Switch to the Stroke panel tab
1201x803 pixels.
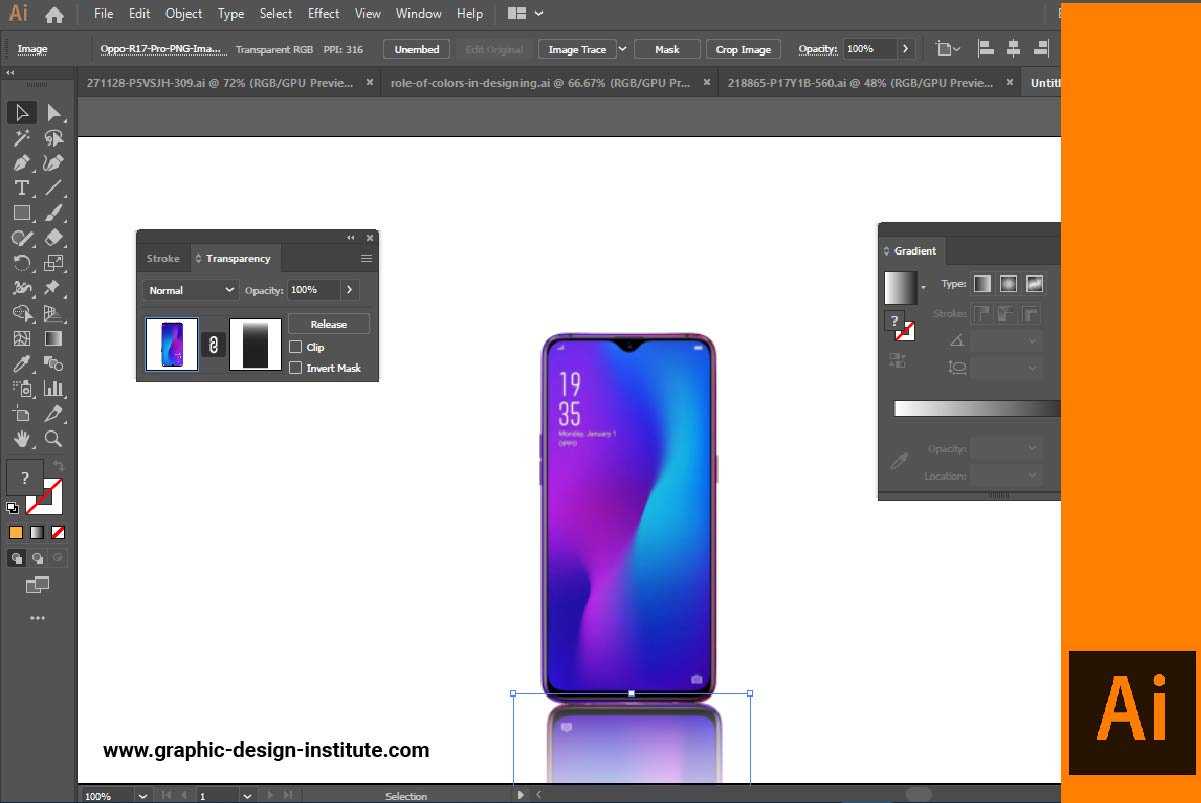coord(163,259)
